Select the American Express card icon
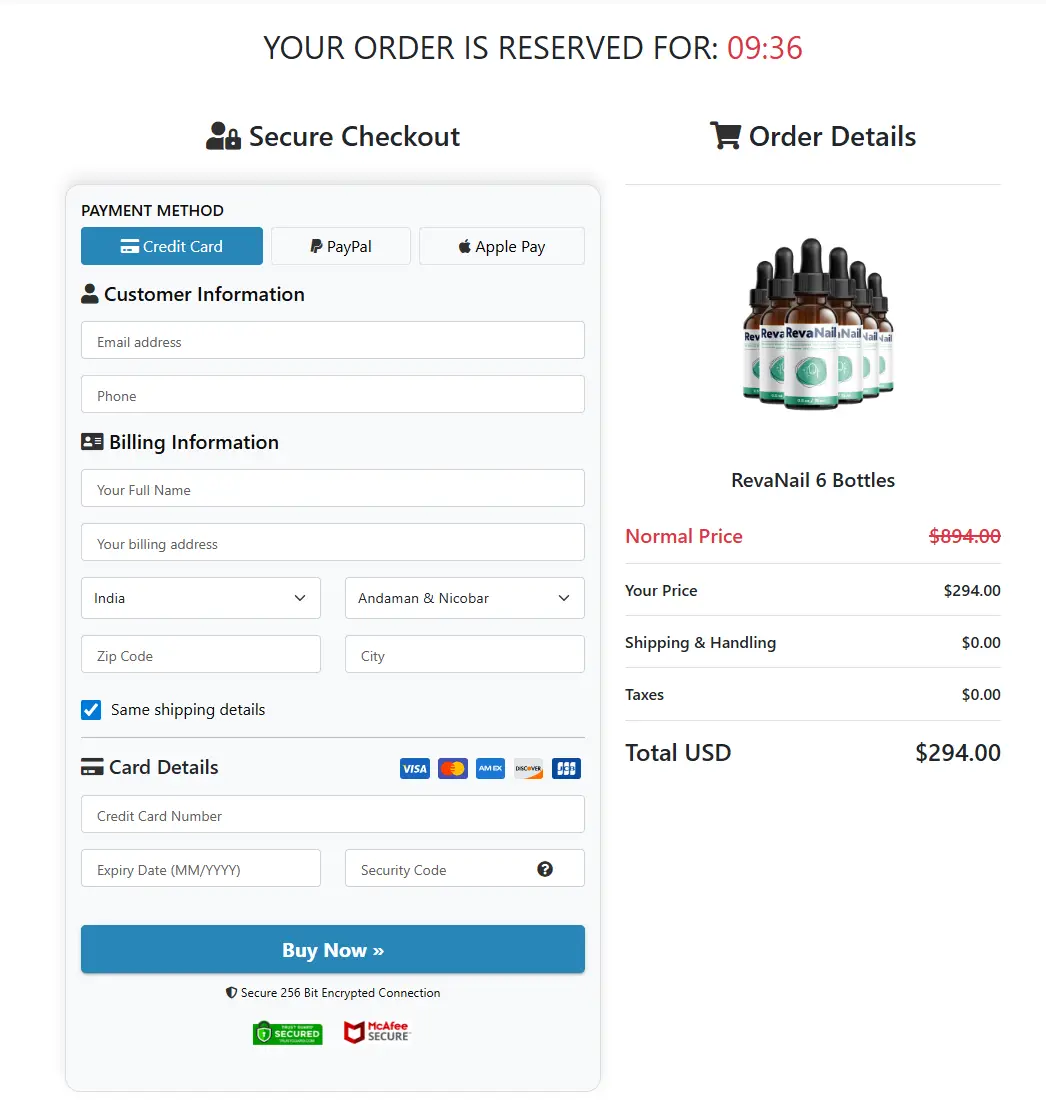The image size is (1046, 1108). click(x=490, y=768)
